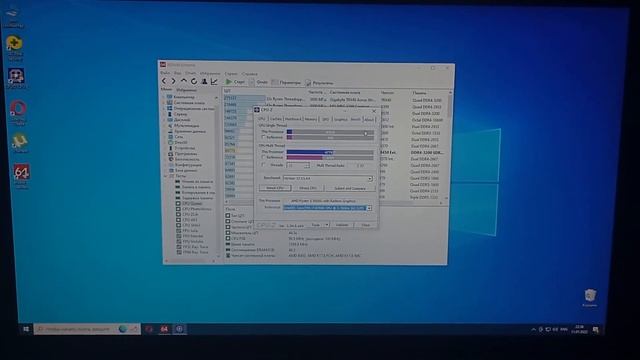Click the Submit and Compare button
Image resolution: width=640 pixels, height=360 pixels.
pos(350,188)
